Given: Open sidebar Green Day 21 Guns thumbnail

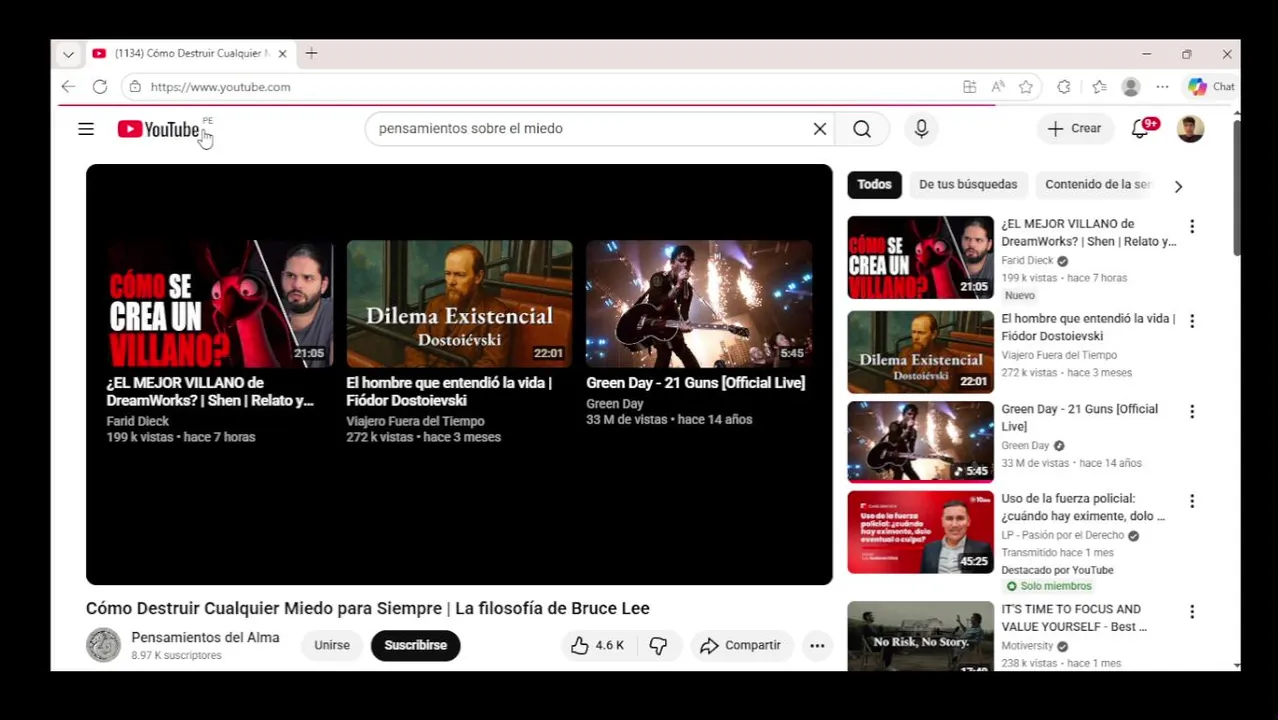Looking at the screenshot, I should (x=920, y=442).
